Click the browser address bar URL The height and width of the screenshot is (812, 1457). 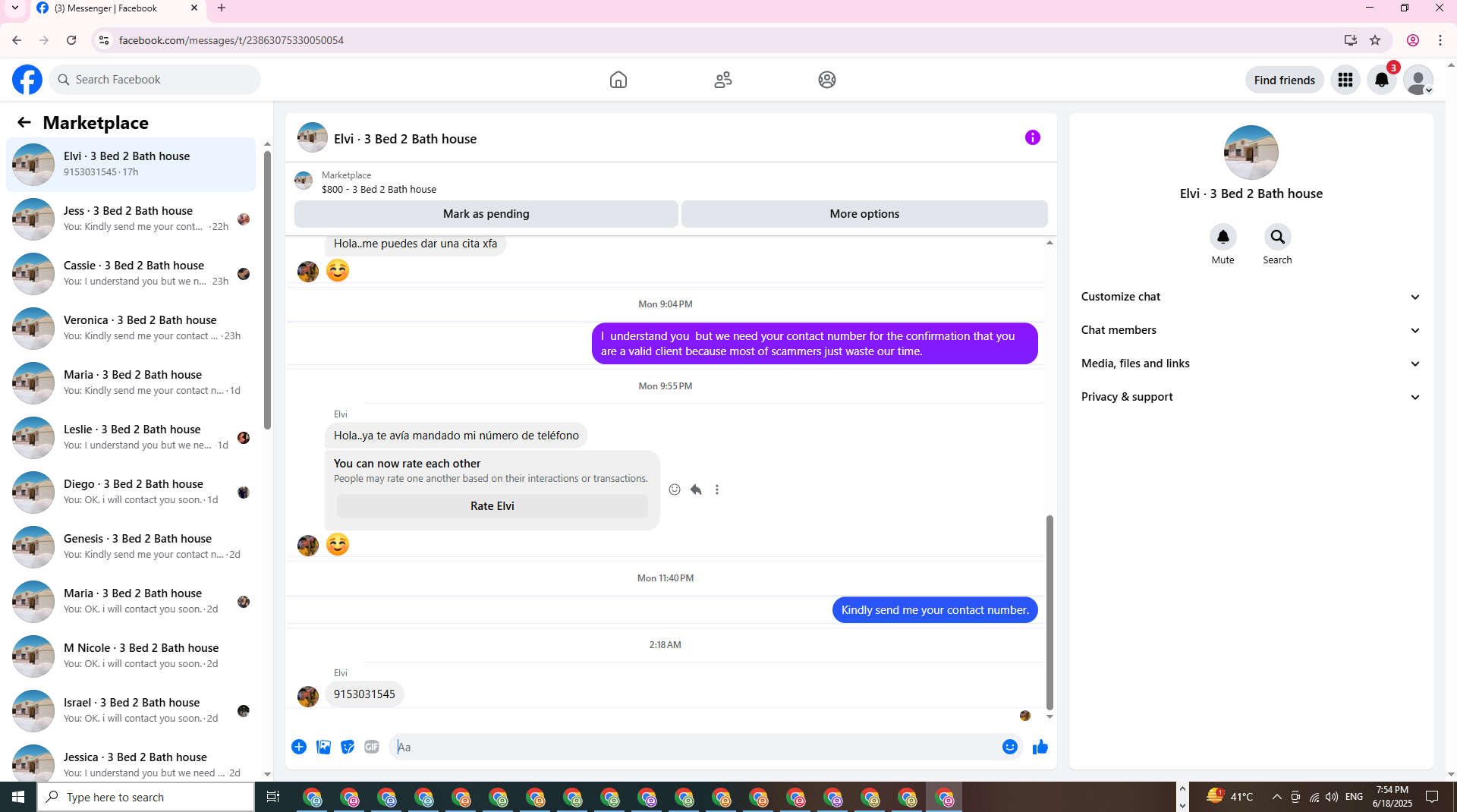point(231,40)
